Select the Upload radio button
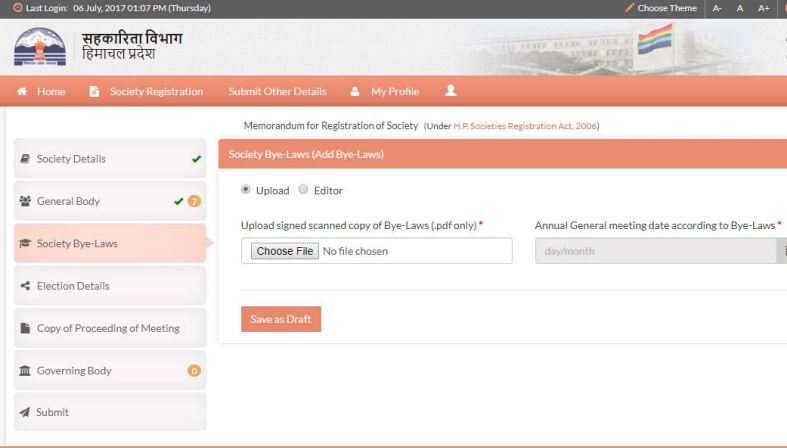 pyautogui.click(x=245, y=189)
